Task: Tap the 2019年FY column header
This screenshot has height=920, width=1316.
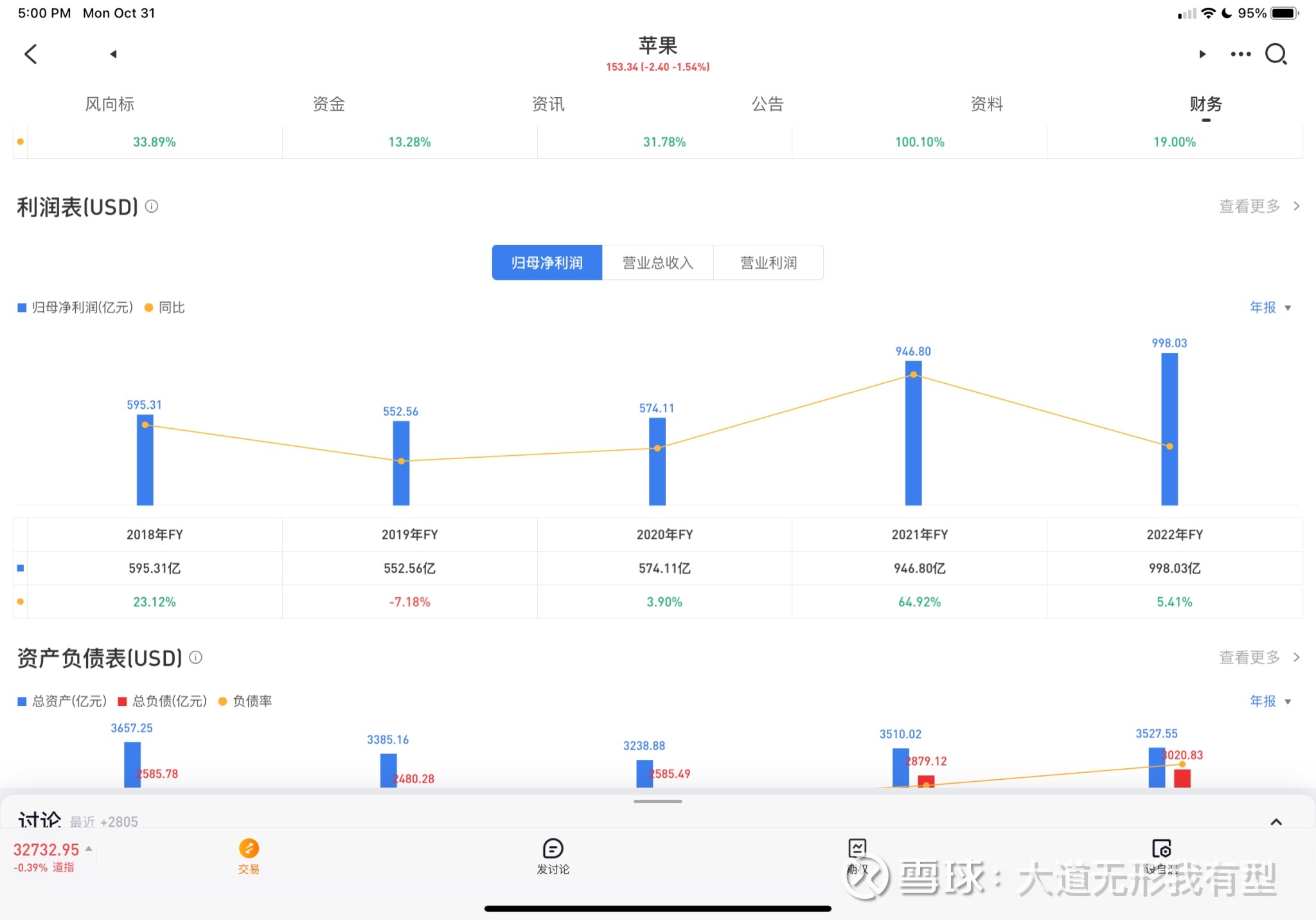Action: coord(409,534)
